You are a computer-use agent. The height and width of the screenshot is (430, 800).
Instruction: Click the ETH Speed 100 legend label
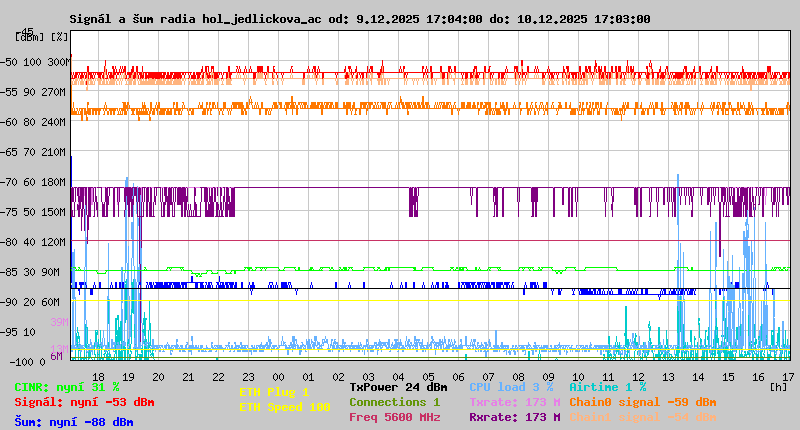click(284, 408)
